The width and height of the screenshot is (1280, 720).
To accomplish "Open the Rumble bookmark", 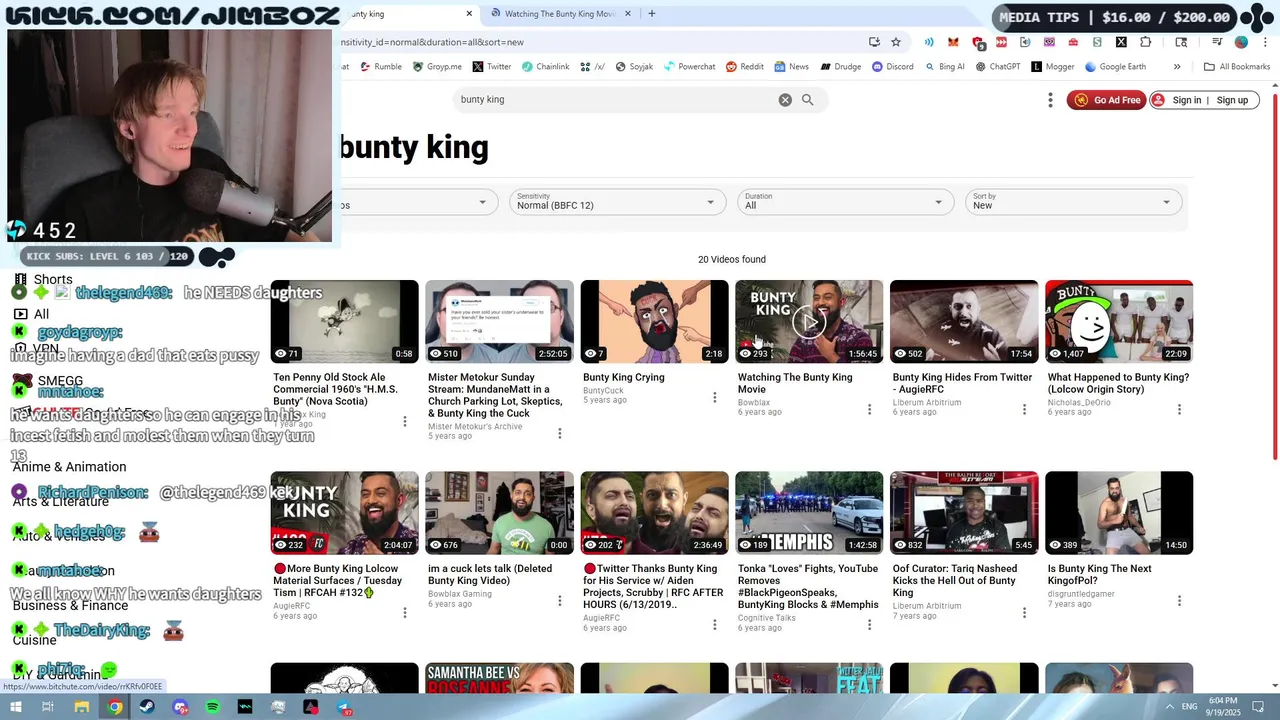I will [x=380, y=67].
